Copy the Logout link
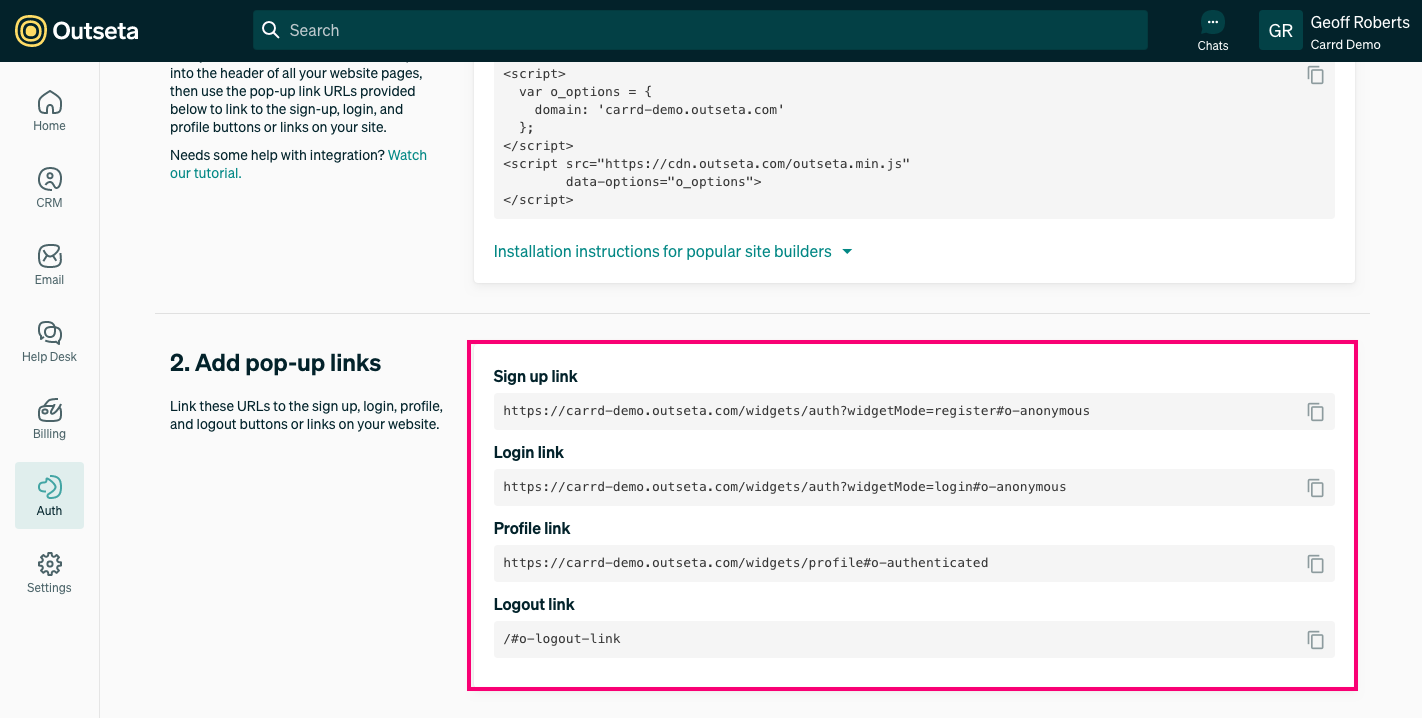The width and height of the screenshot is (1422, 718). pos(1315,639)
